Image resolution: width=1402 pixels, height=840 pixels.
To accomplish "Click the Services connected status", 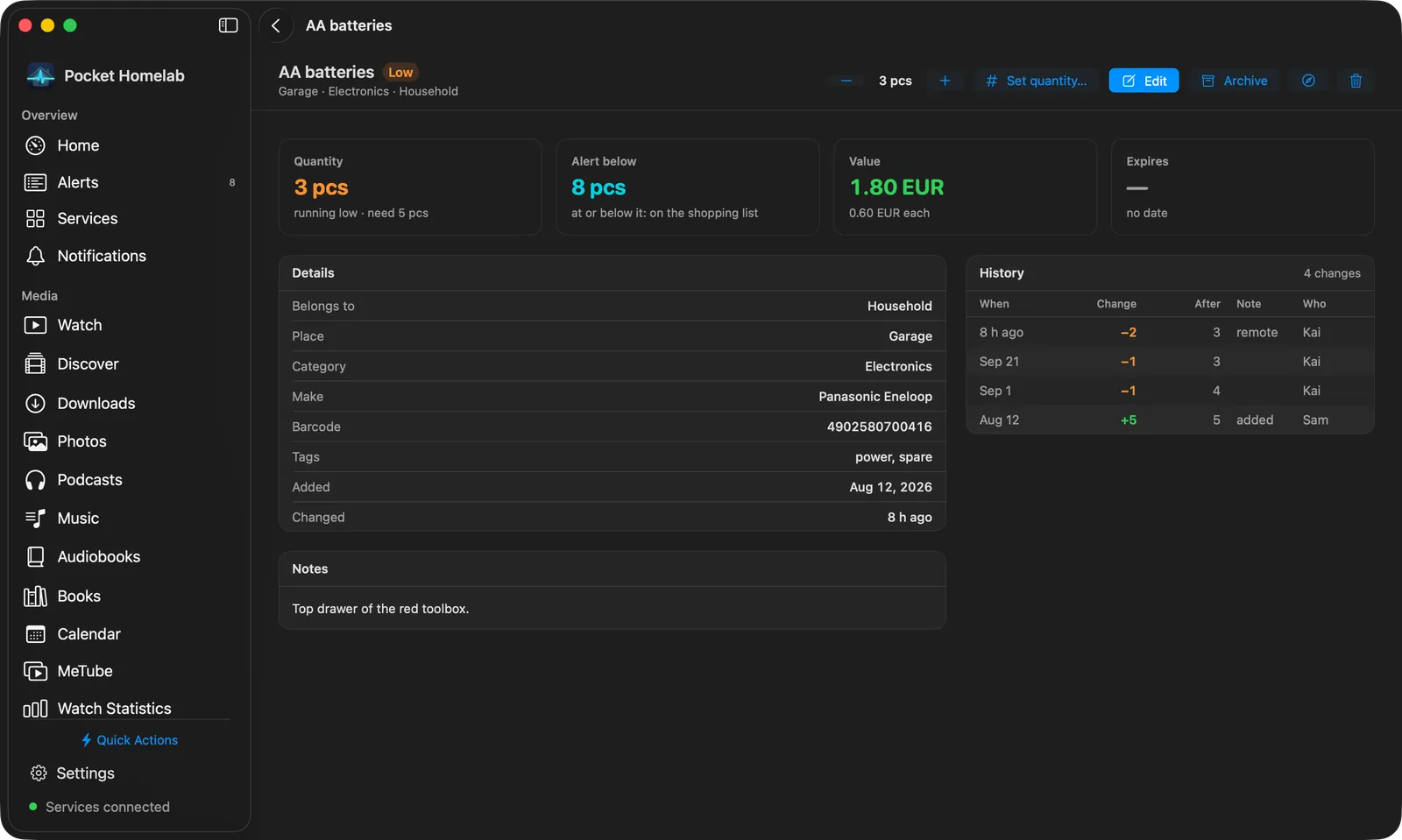I will point(99,807).
